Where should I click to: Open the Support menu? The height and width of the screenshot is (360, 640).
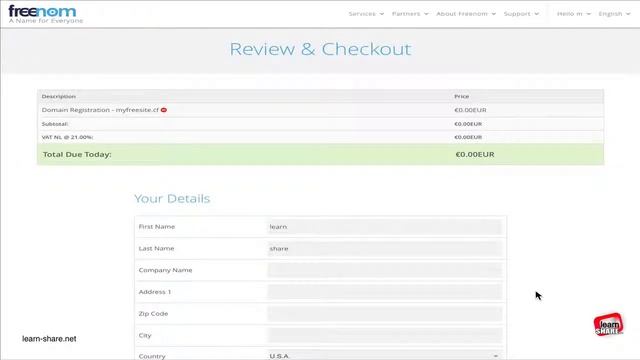tap(521, 14)
